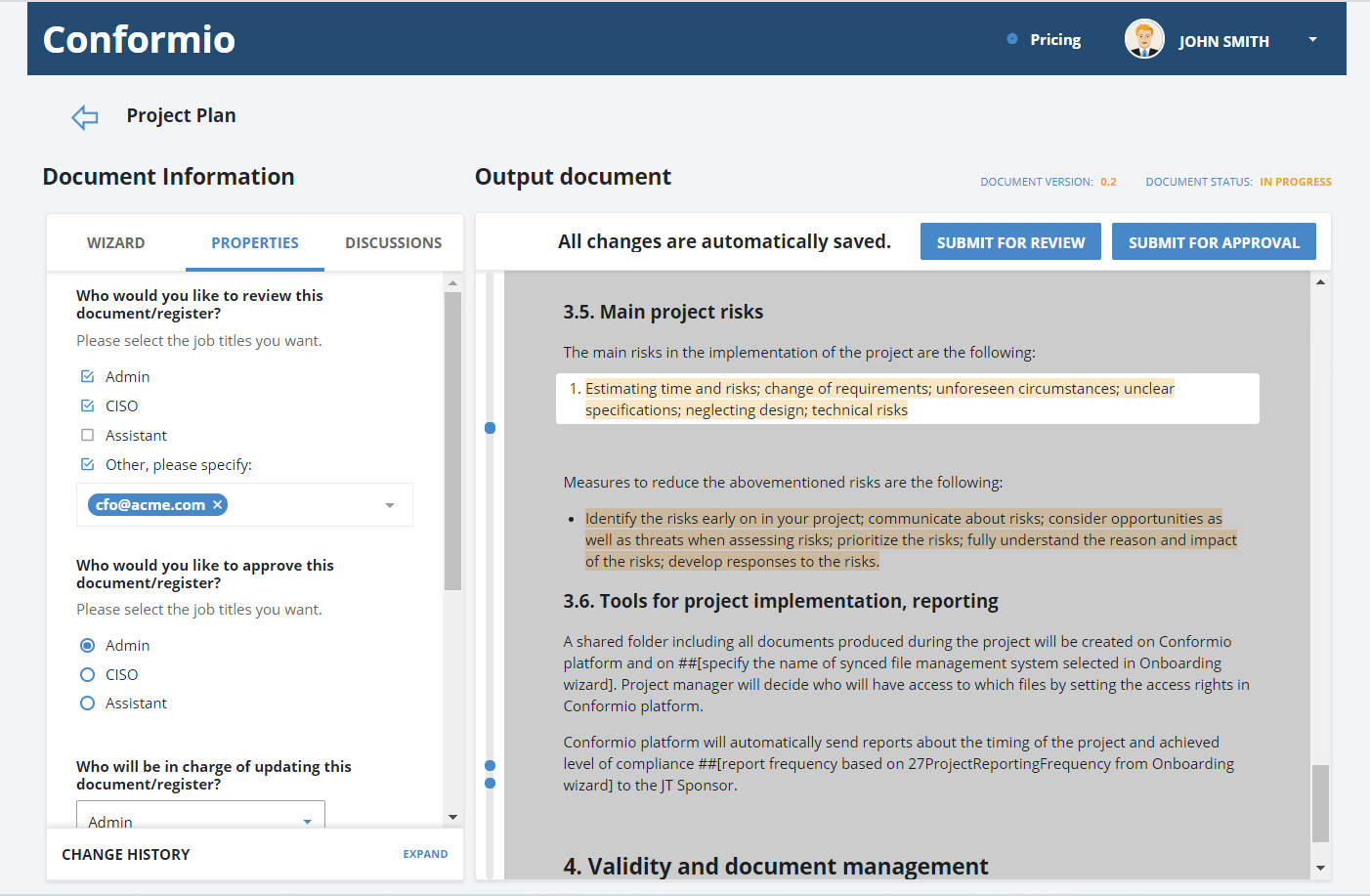The height and width of the screenshot is (896, 1370).
Task: Click the JOHN SMITH username
Action: [1223, 41]
